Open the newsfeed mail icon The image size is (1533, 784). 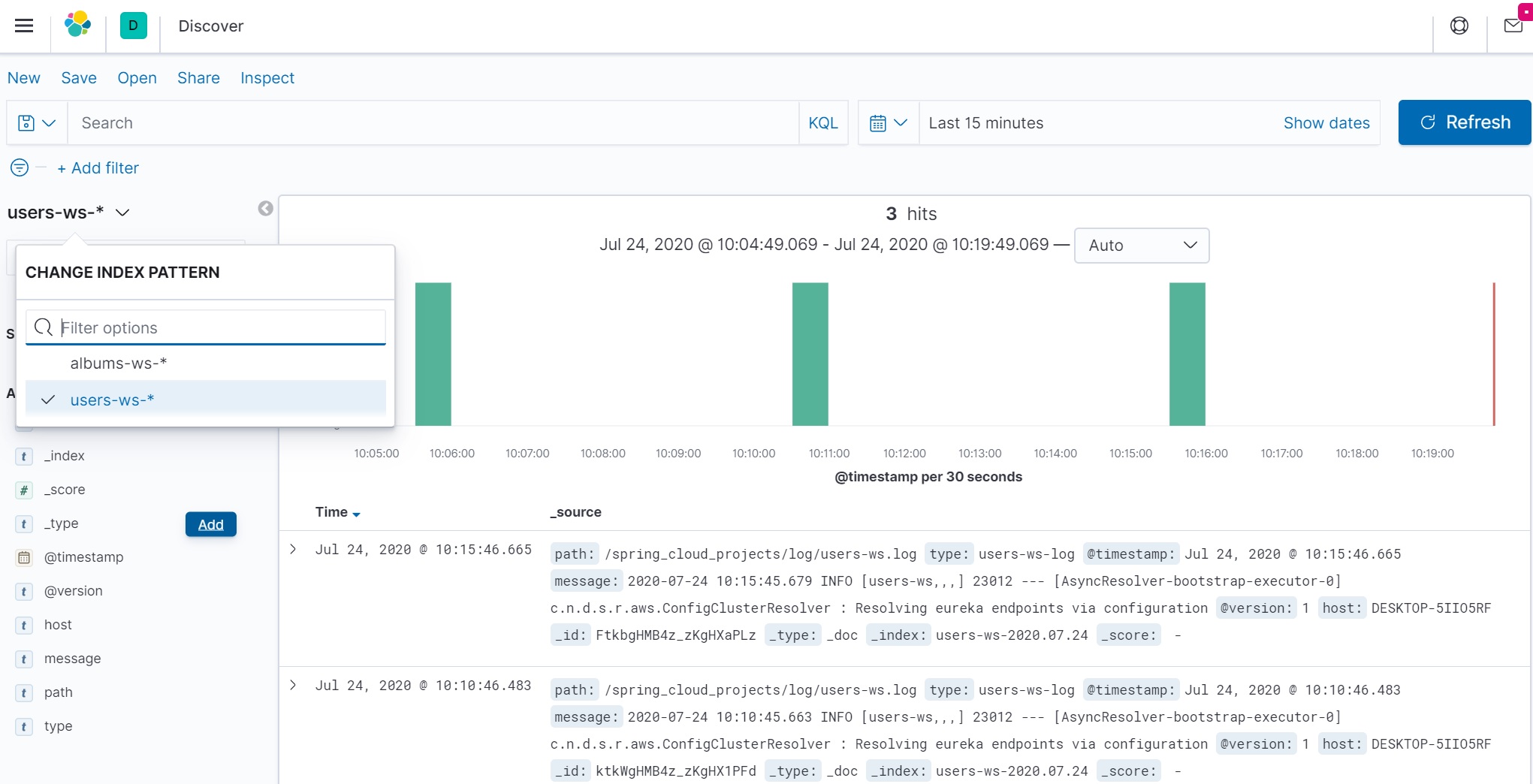[x=1513, y=26]
